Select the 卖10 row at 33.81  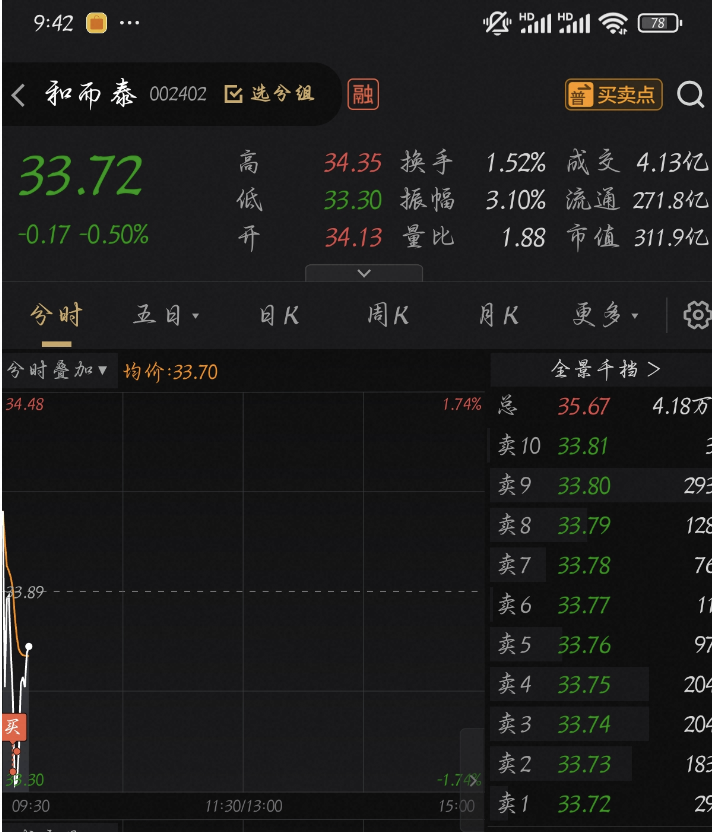[x=601, y=446]
